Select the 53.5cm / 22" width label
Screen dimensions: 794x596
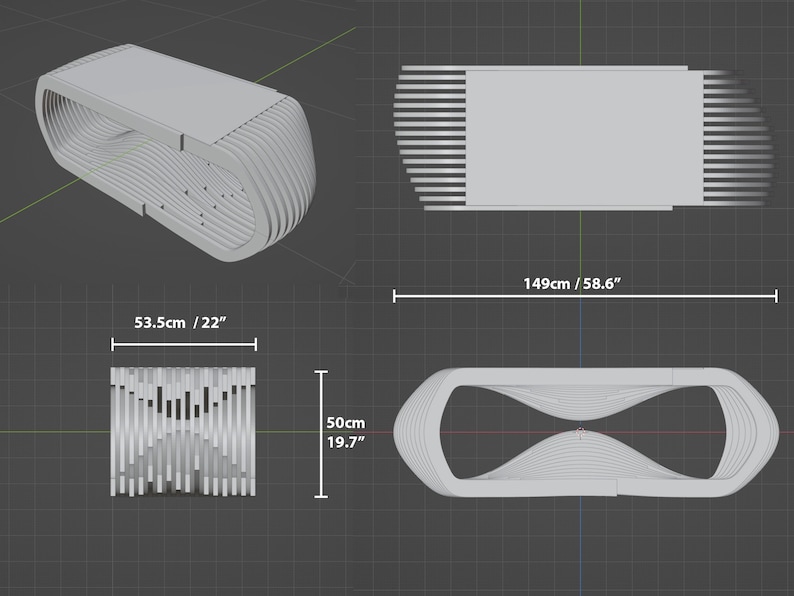pyautogui.click(x=180, y=323)
